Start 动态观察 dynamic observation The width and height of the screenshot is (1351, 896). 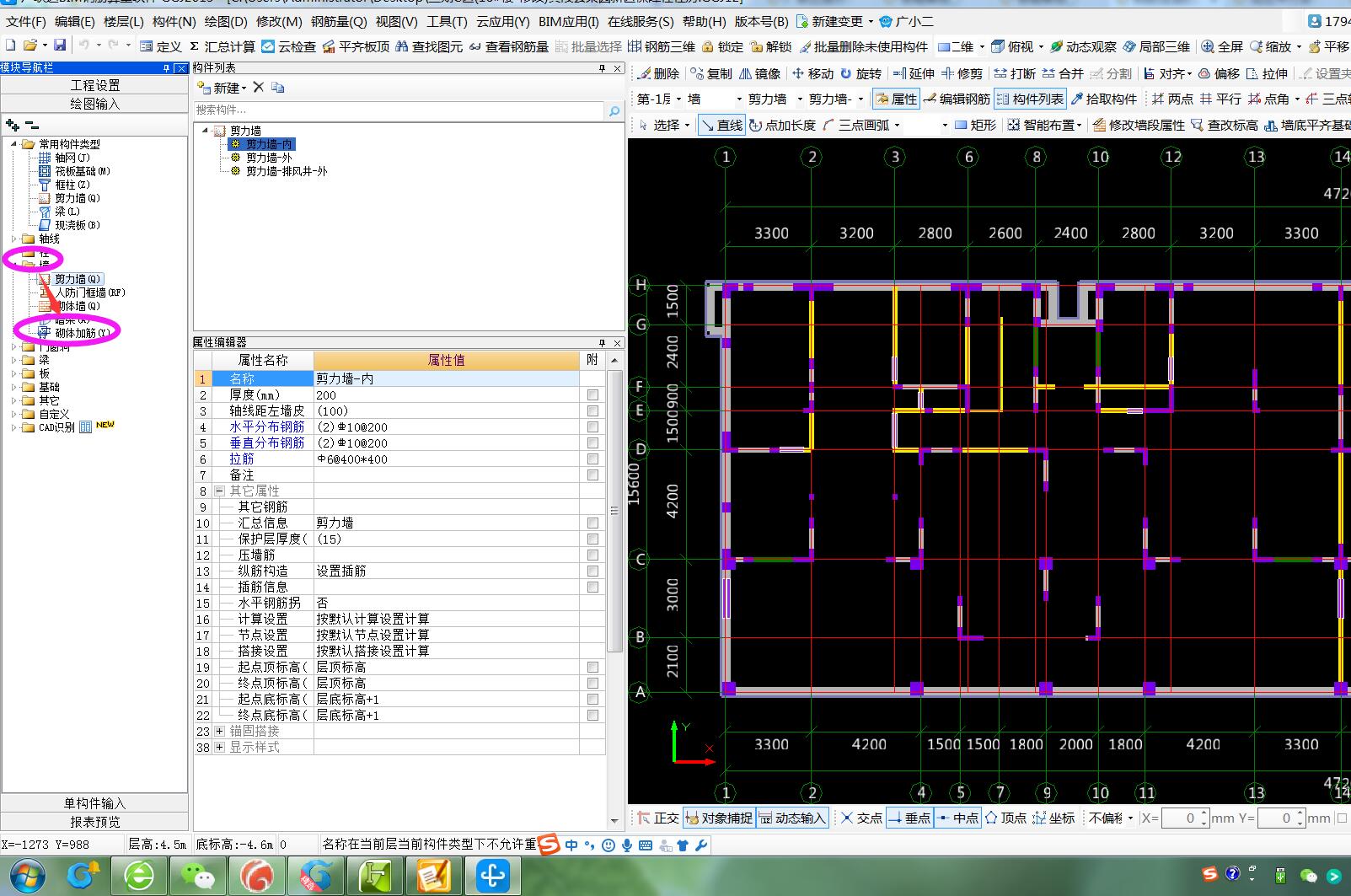tap(1083, 46)
